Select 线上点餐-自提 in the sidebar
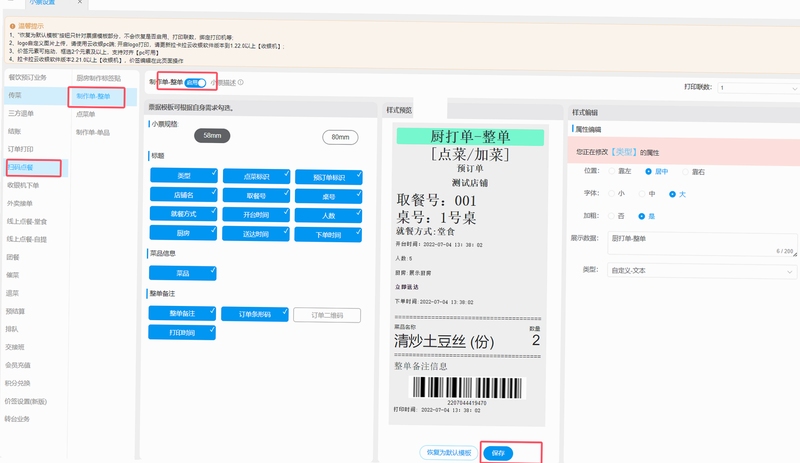 [27, 239]
